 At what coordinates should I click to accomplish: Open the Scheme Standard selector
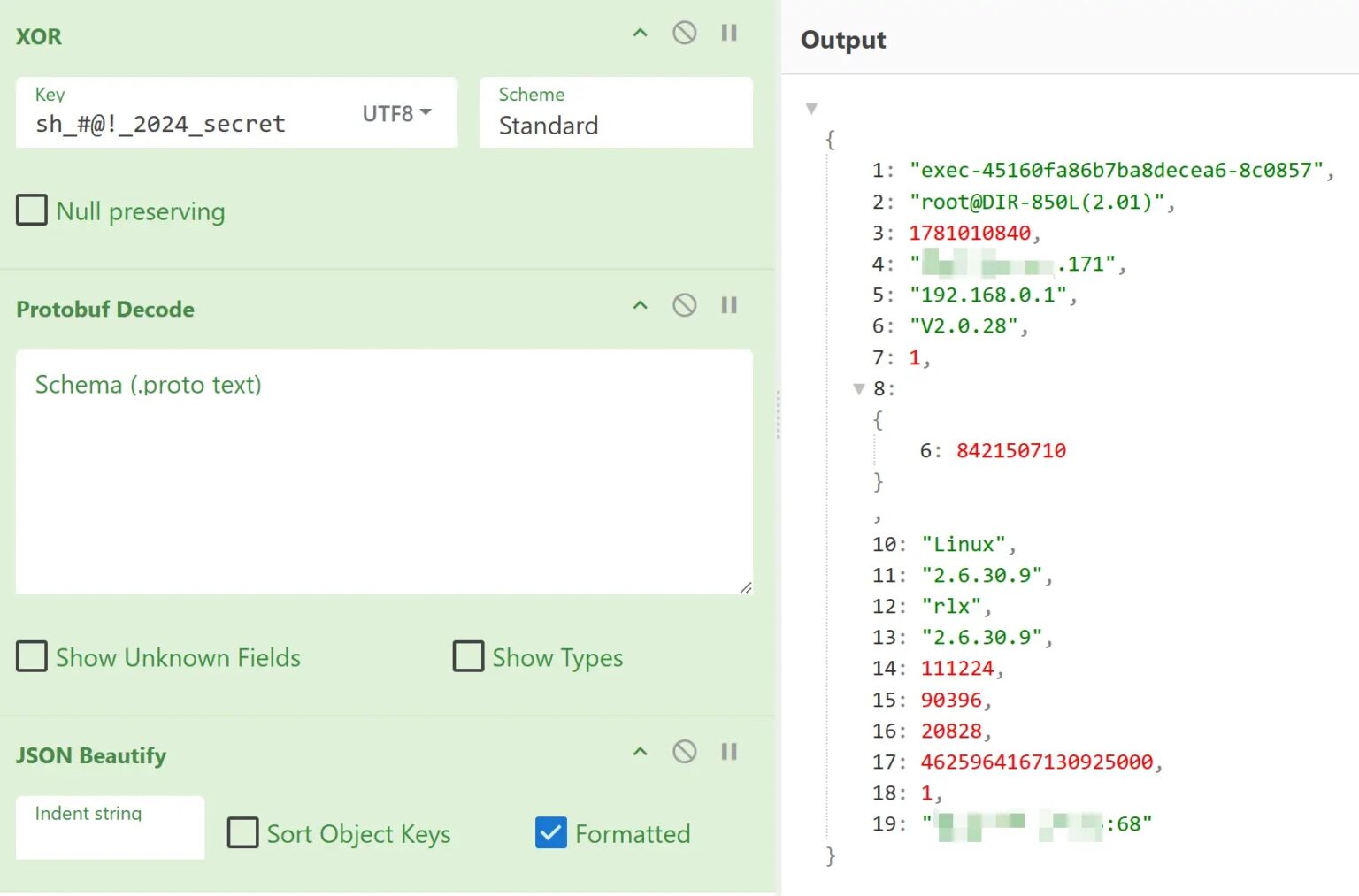pos(616,112)
